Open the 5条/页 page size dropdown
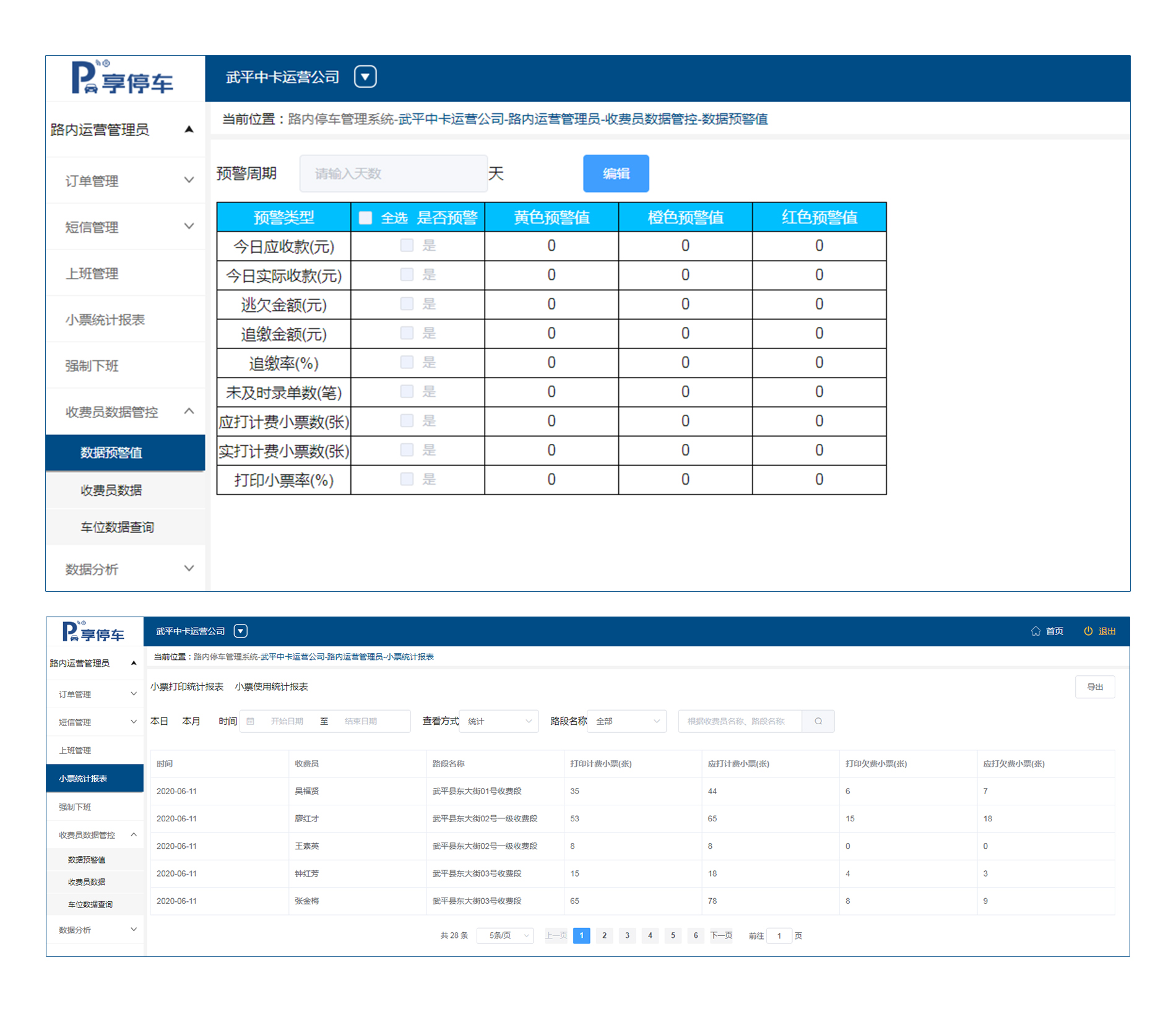1176x1009 pixels. click(506, 935)
